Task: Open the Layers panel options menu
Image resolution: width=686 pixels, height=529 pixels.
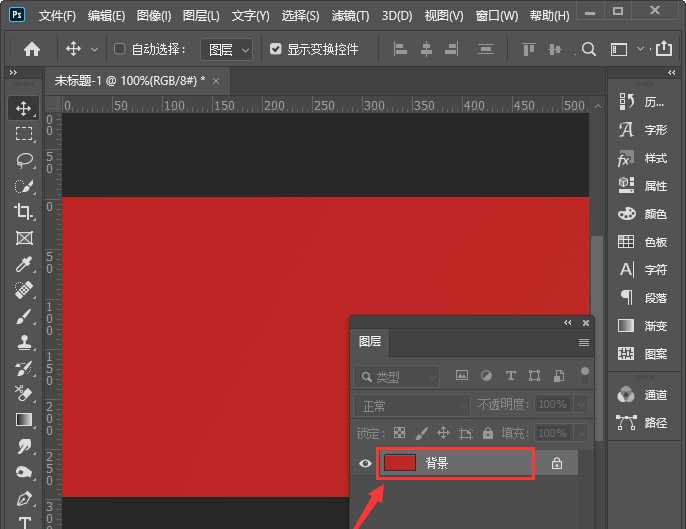Action: (x=584, y=342)
